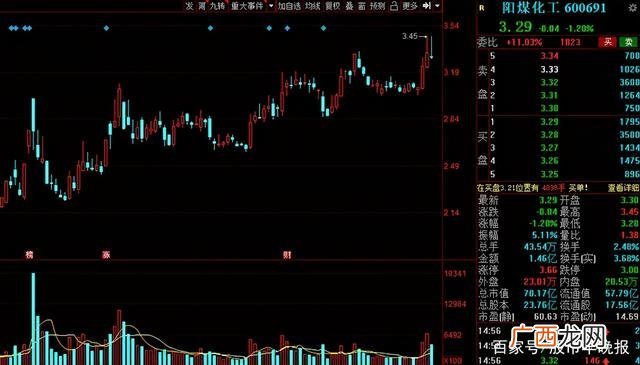Click 加自选 to add to watchlist
Image resolution: width=640 pixels, height=365 pixels.
(289, 6)
